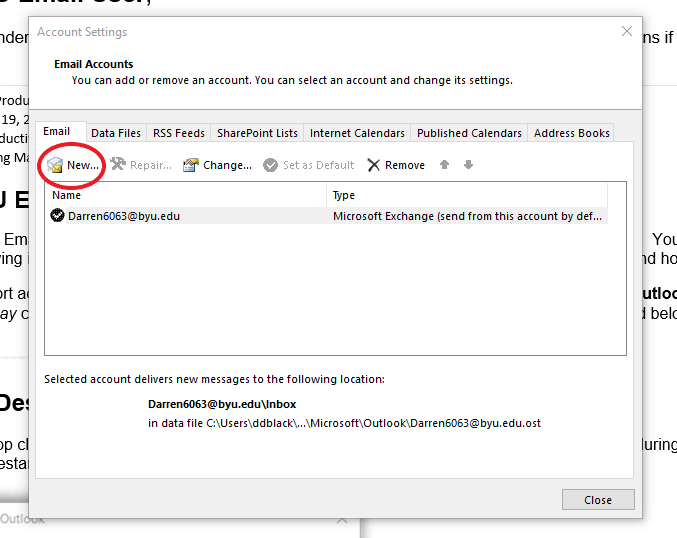Open Change account settings
This screenshot has height=538, width=677.
(x=191, y=165)
